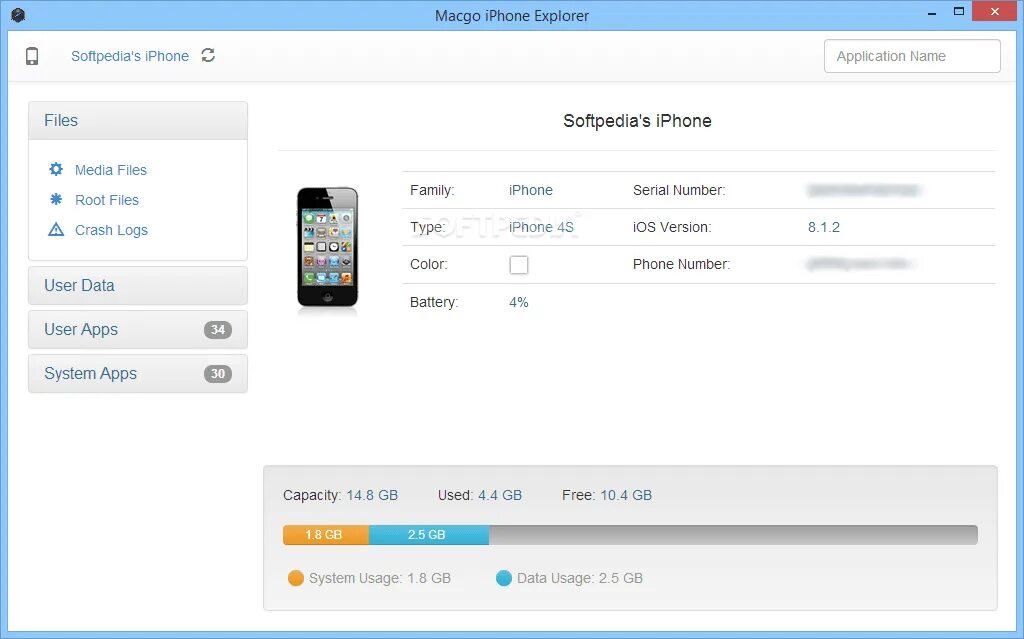This screenshot has height=639, width=1024.
Task: Focus the Application Name search field
Action: click(912, 56)
